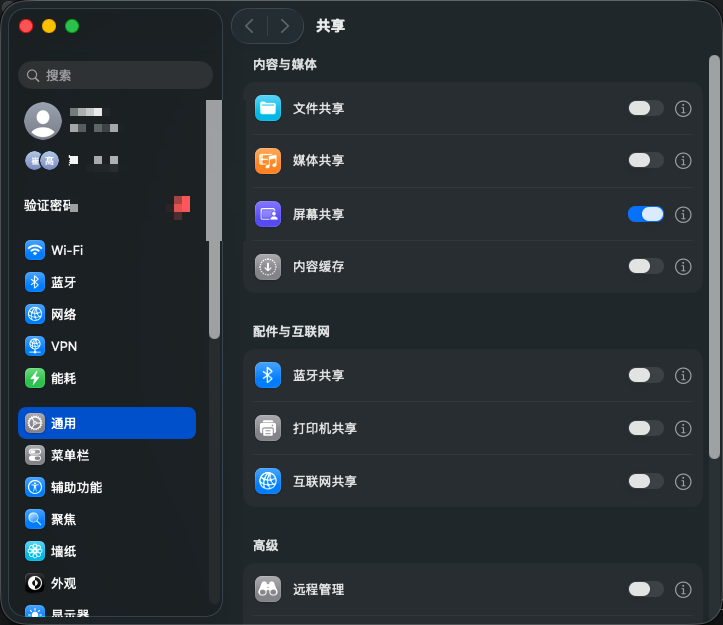Screen dimensions: 723x625
Task: Click the 文件共享 folder icon
Action: click(267, 108)
